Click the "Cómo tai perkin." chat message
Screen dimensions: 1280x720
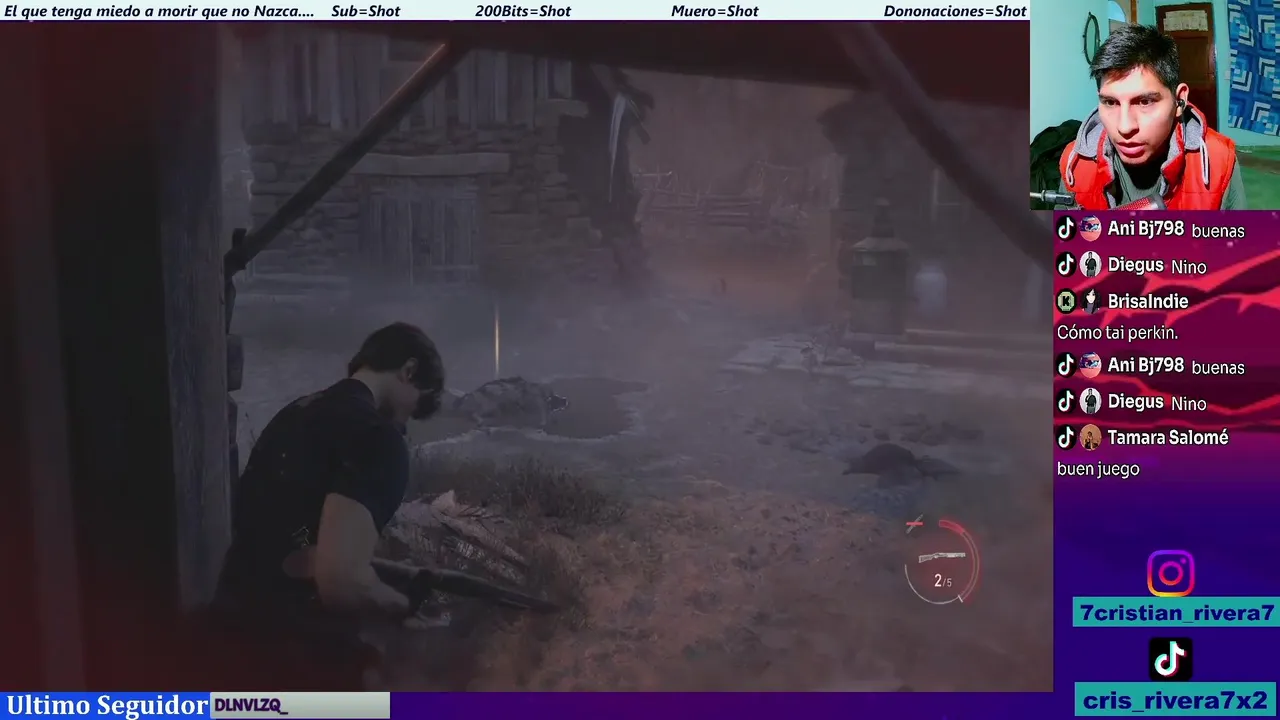(1117, 333)
